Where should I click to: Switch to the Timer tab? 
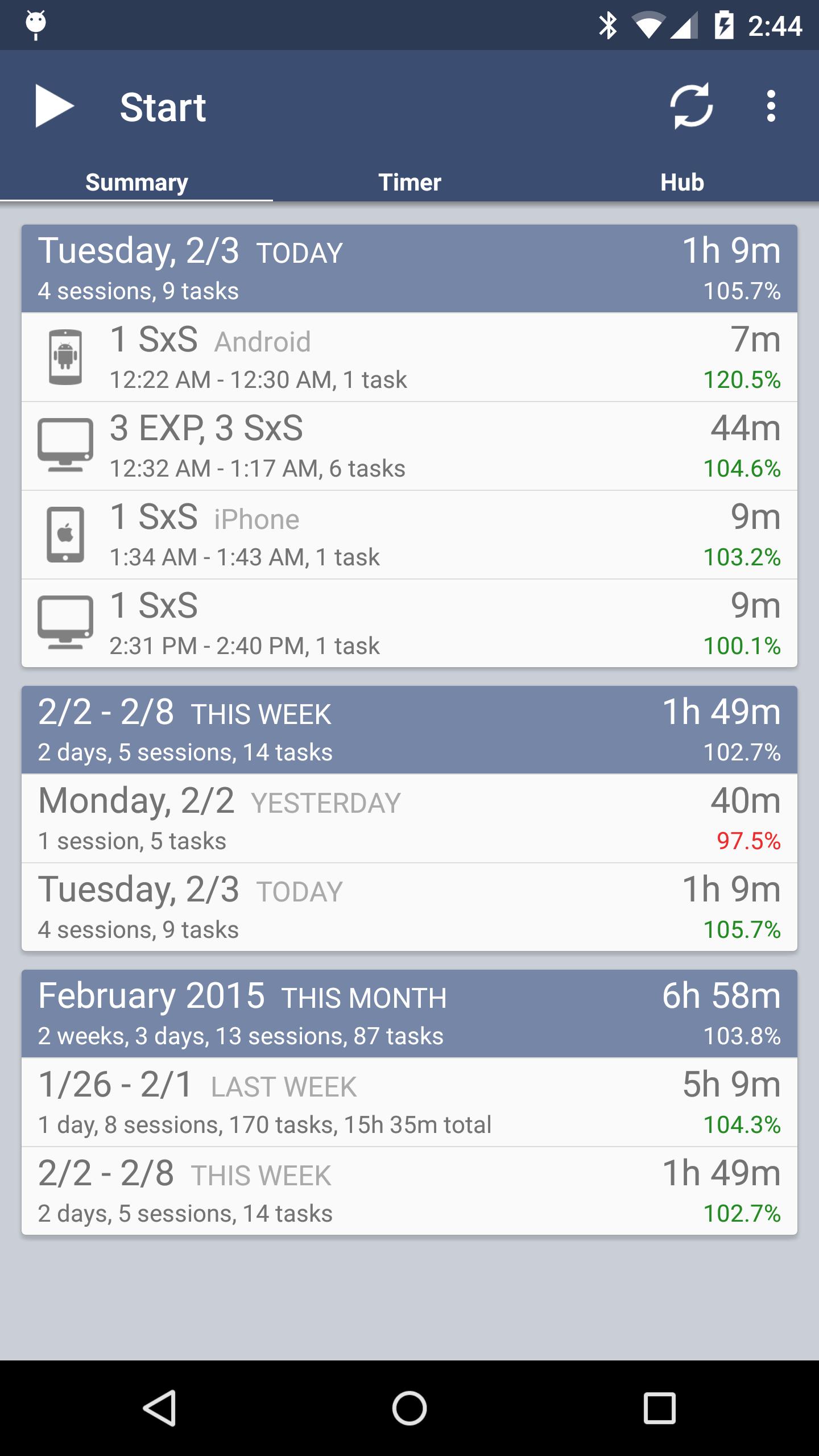[x=409, y=182]
